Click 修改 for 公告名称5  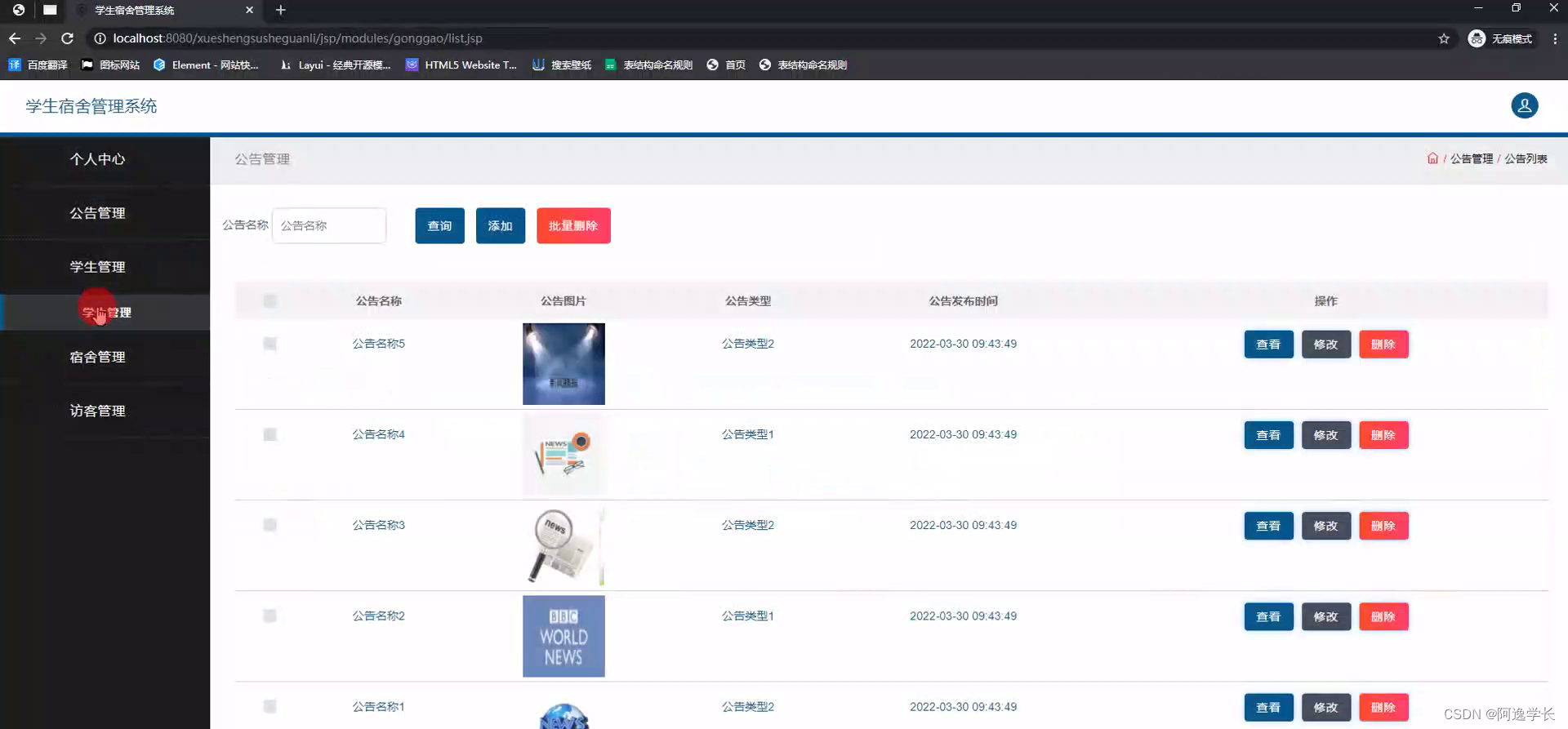[1326, 344]
